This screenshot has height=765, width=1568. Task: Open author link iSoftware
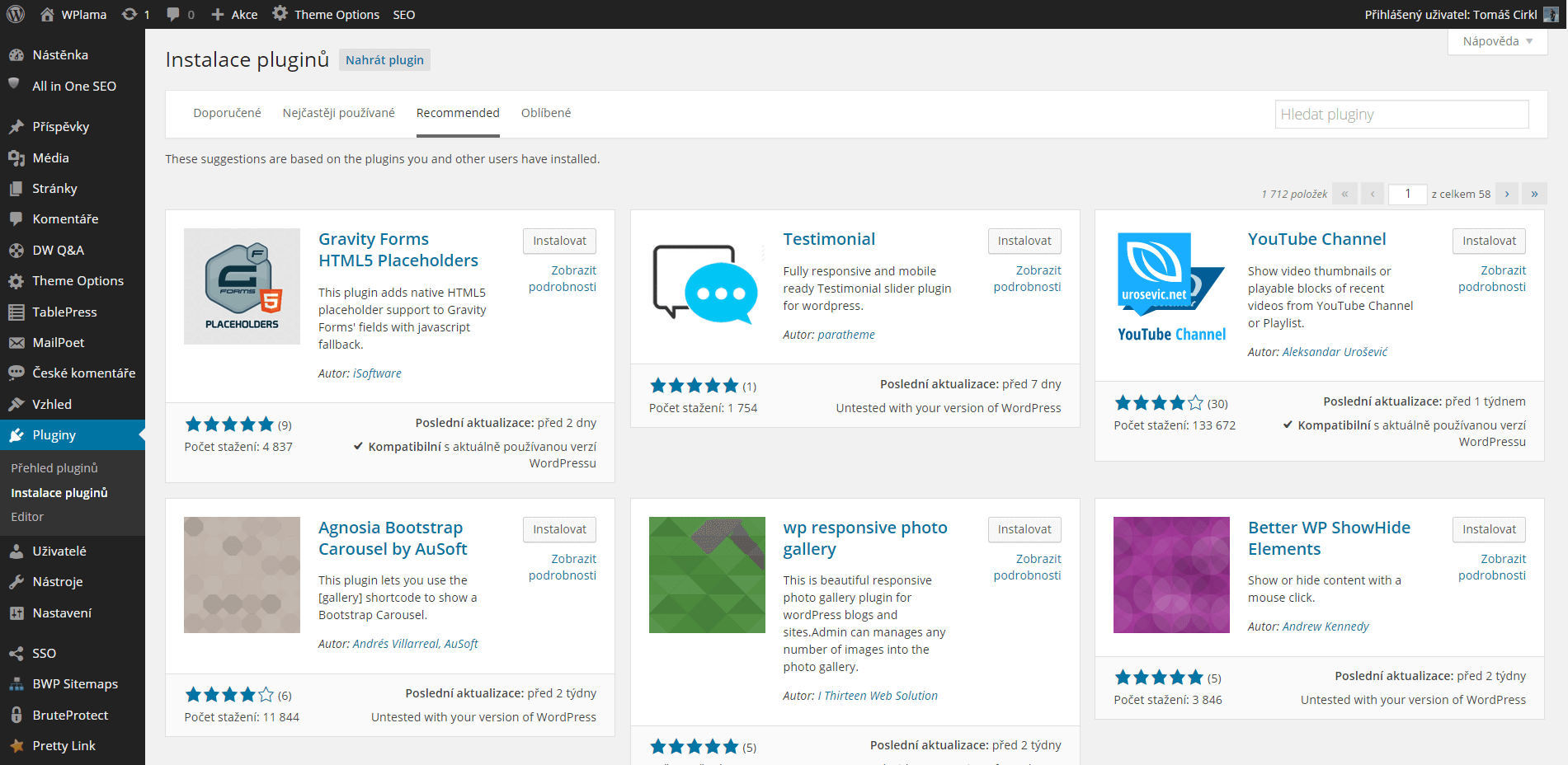click(x=377, y=373)
